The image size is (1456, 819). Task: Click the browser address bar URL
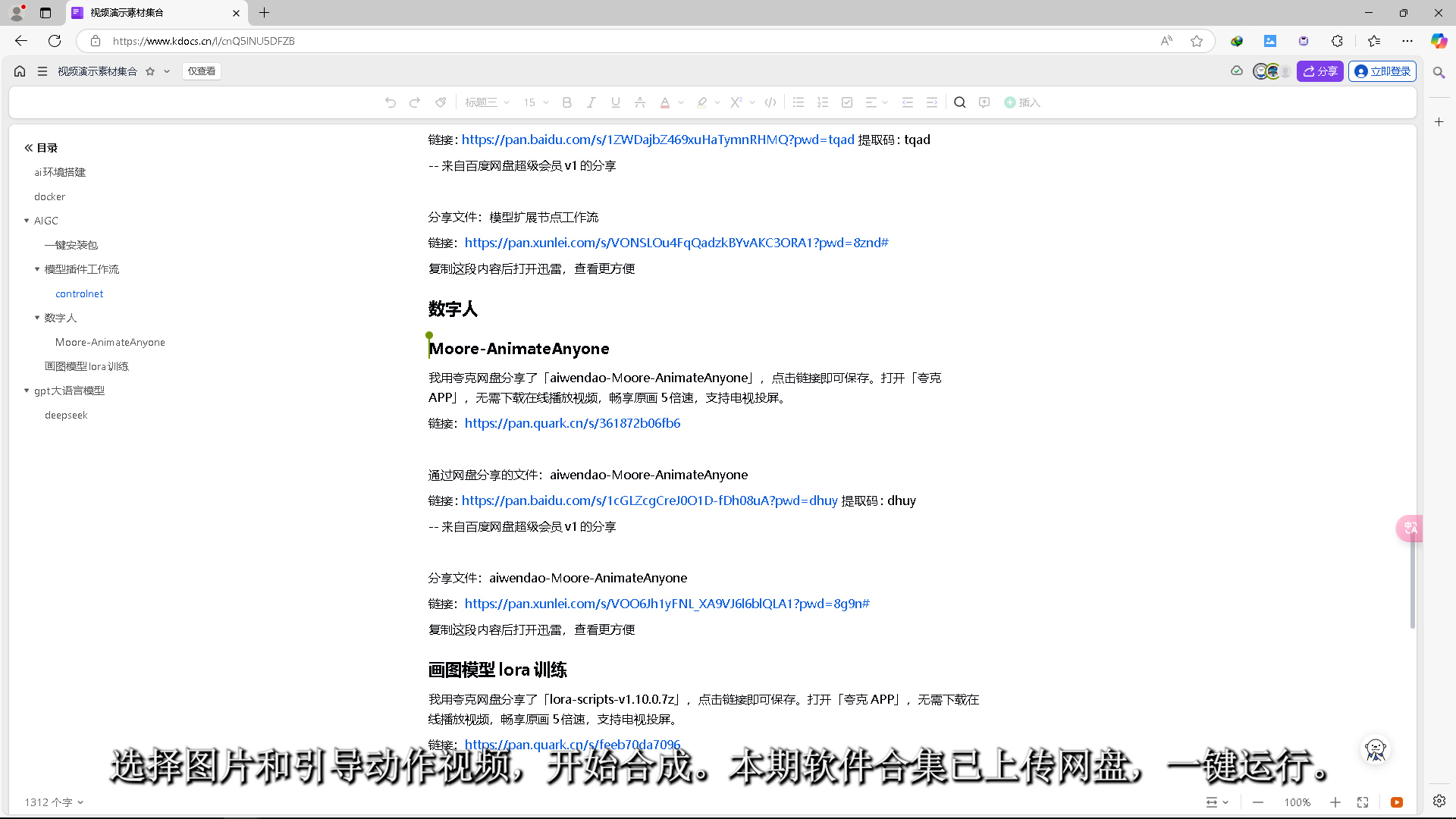[x=204, y=41]
